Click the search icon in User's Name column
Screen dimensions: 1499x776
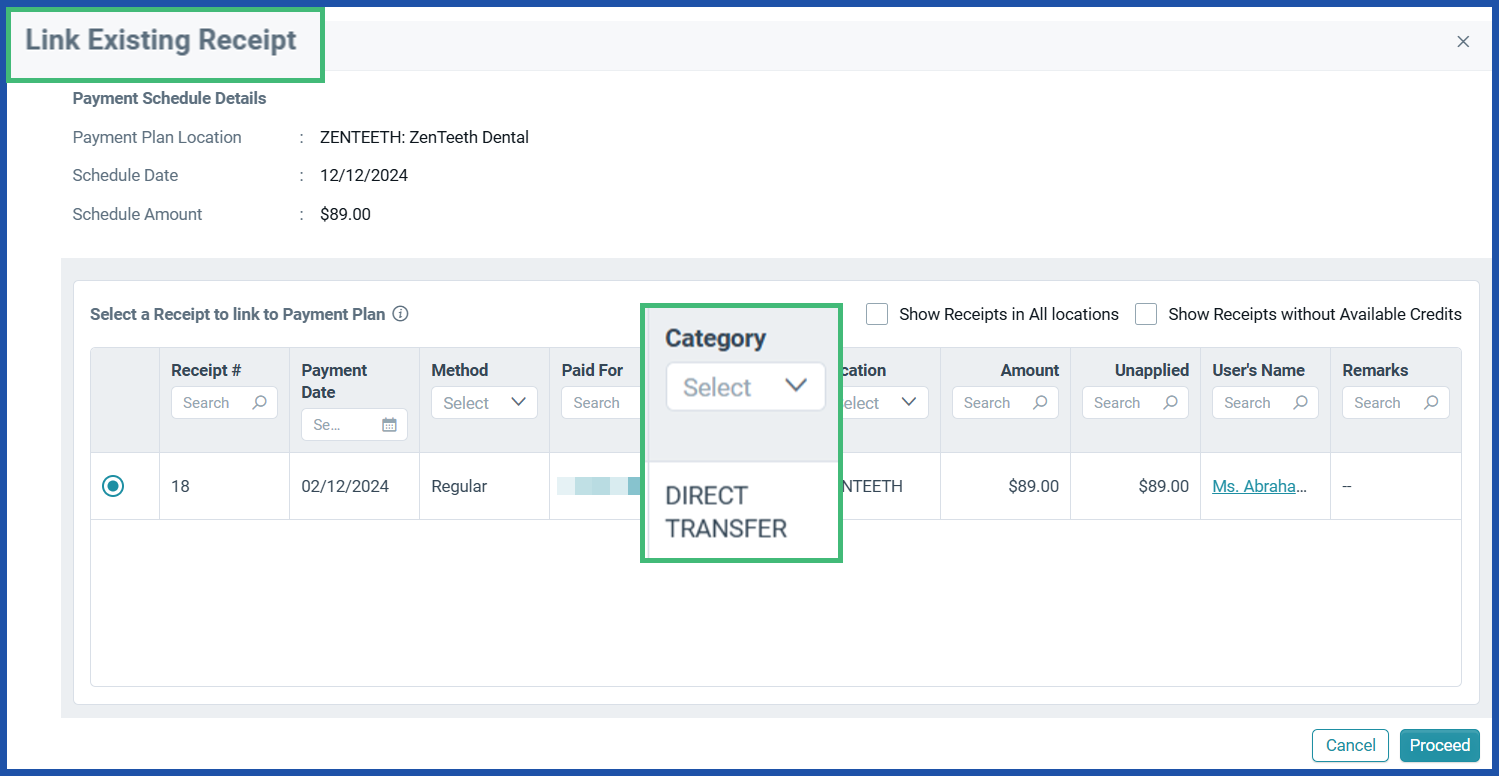pos(1300,402)
